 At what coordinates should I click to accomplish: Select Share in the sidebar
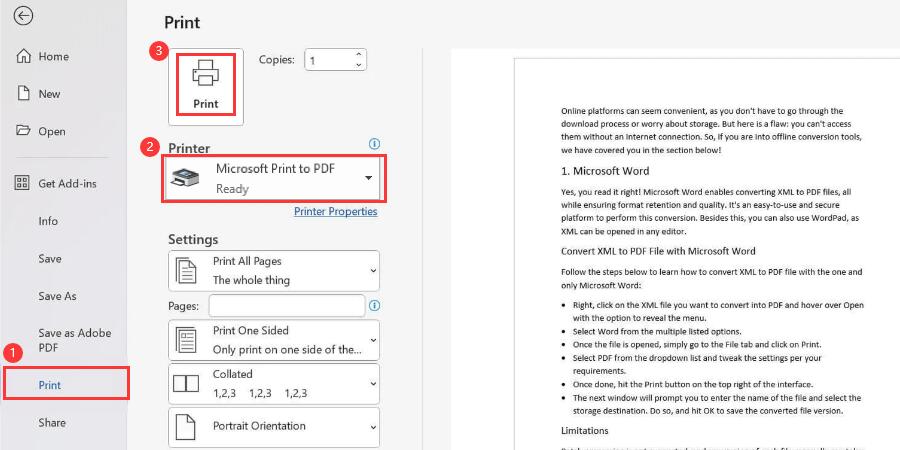pyautogui.click(x=52, y=422)
